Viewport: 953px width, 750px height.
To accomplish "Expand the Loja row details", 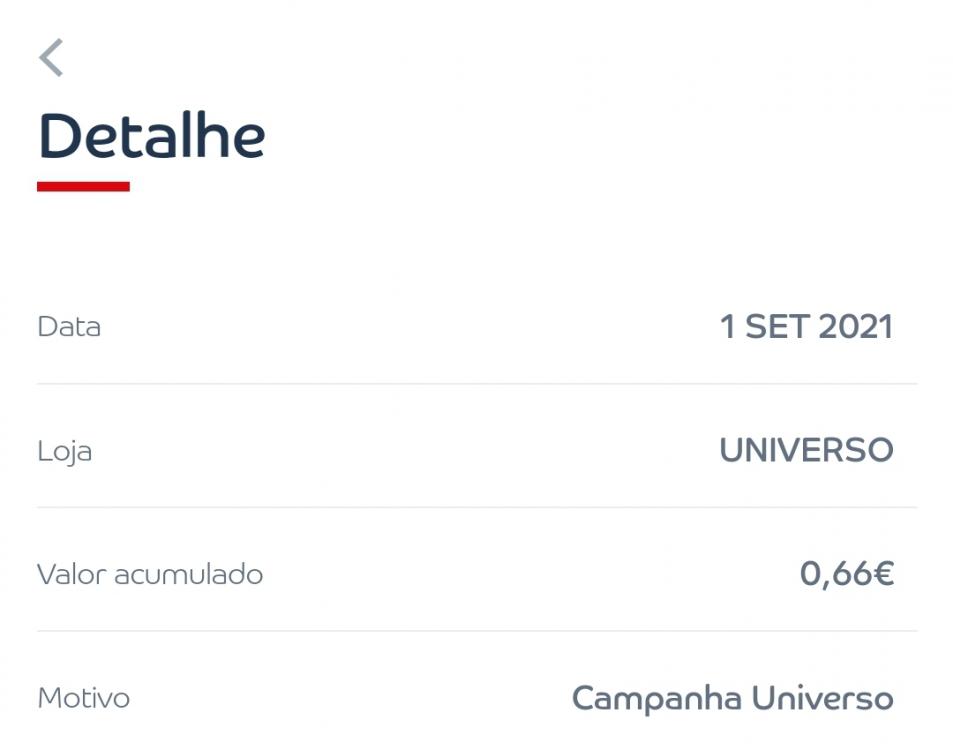I will click(476, 450).
